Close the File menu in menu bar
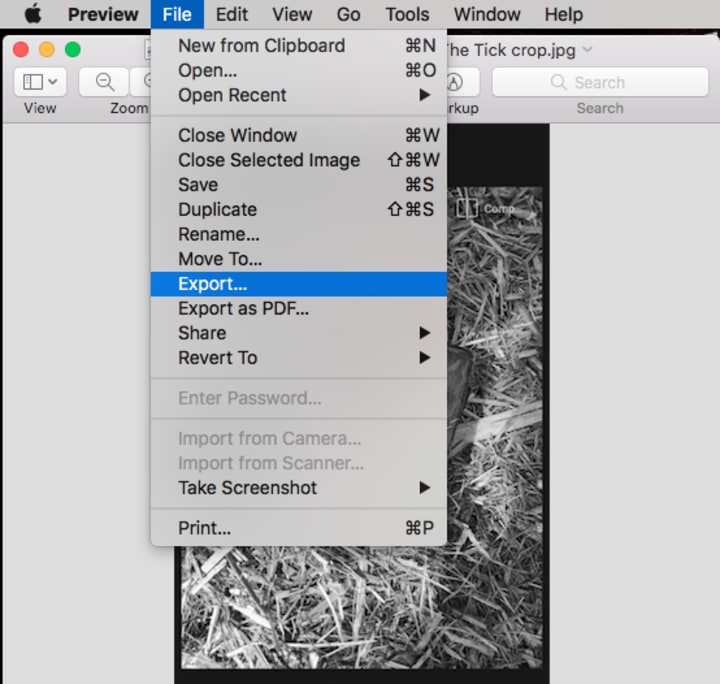 tap(177, 14)
